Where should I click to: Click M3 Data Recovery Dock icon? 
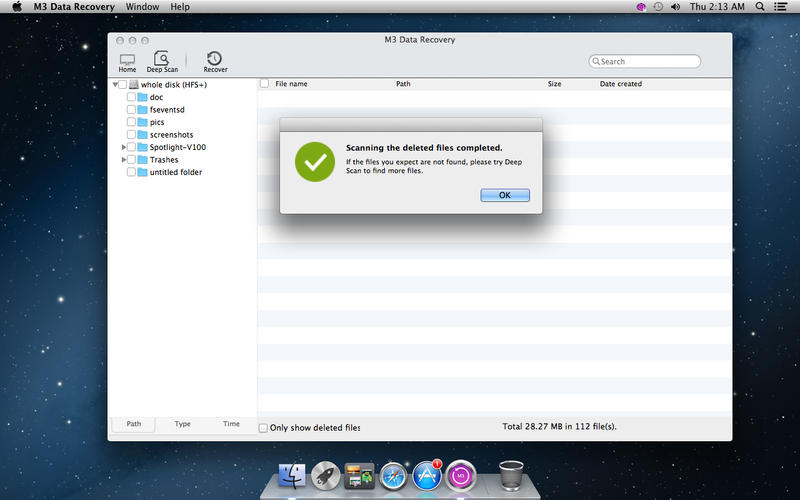pyautogui.click(x=461, y=476)
